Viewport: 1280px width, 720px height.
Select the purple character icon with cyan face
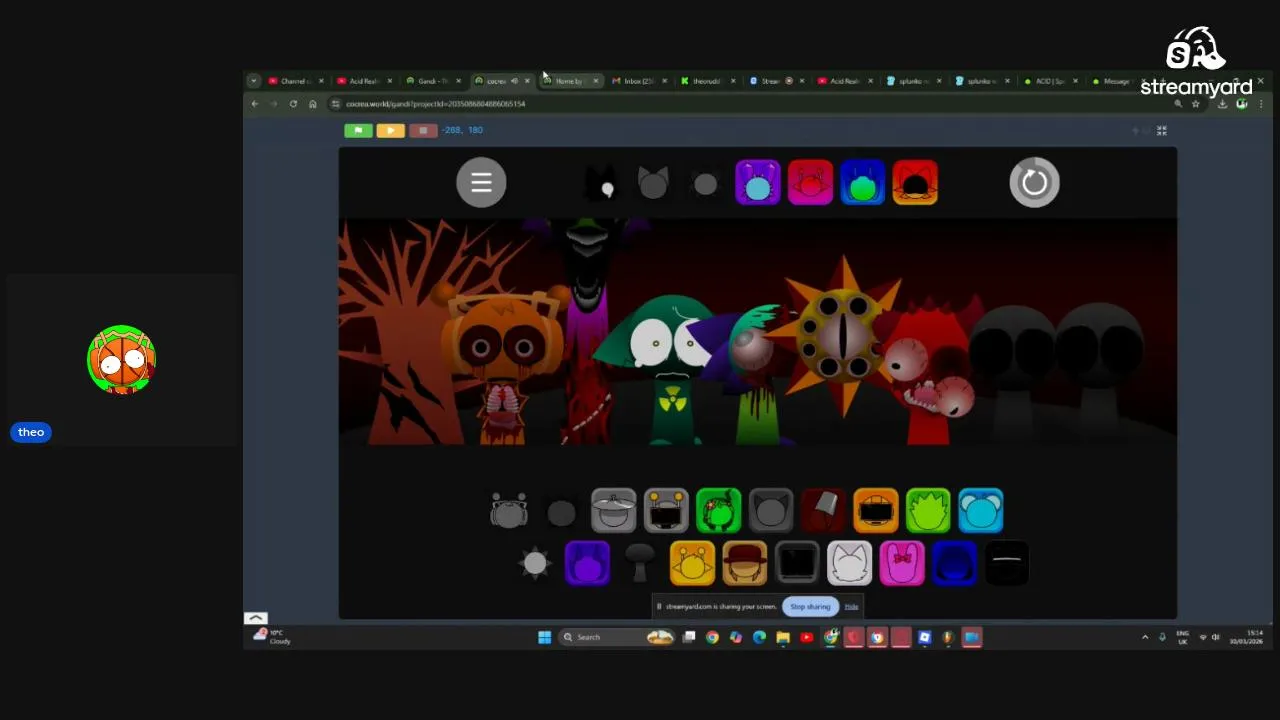pyautogui.click(x=758, y=183)
